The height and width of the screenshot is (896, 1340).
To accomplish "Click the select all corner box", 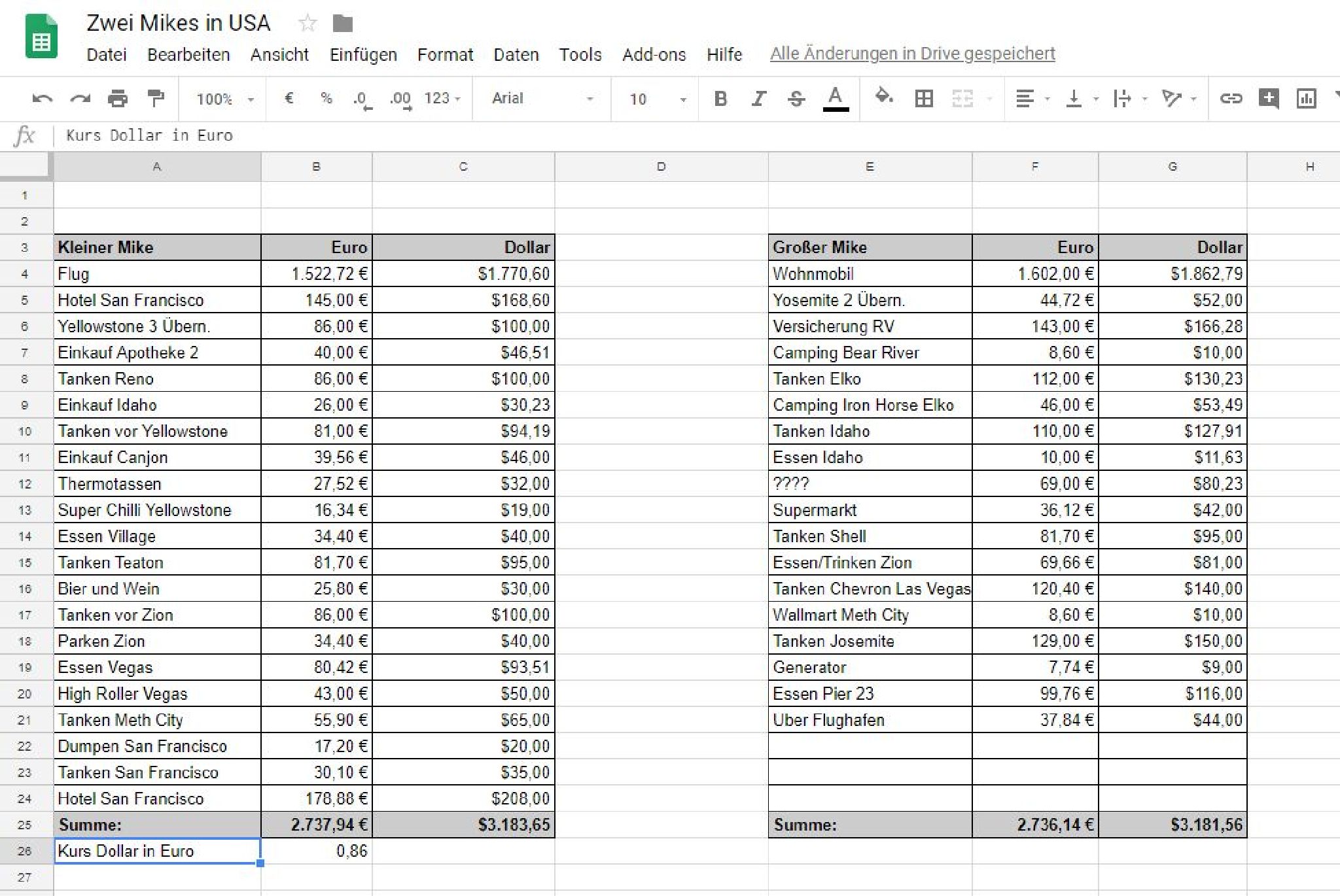I will [26, 166].
